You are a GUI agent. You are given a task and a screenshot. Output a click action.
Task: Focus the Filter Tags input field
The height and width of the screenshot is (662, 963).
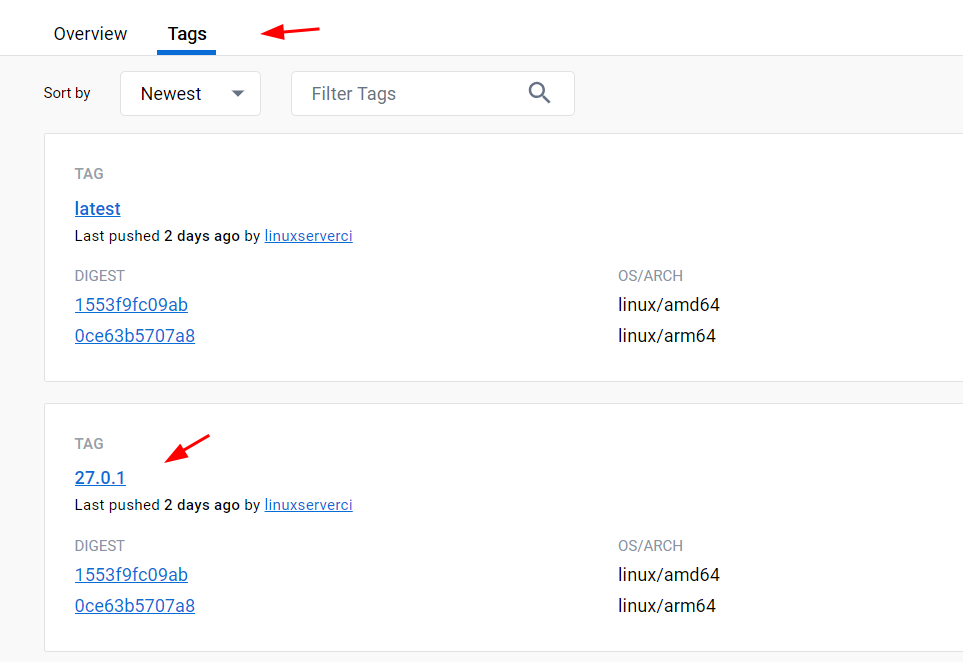pos(432,93)
